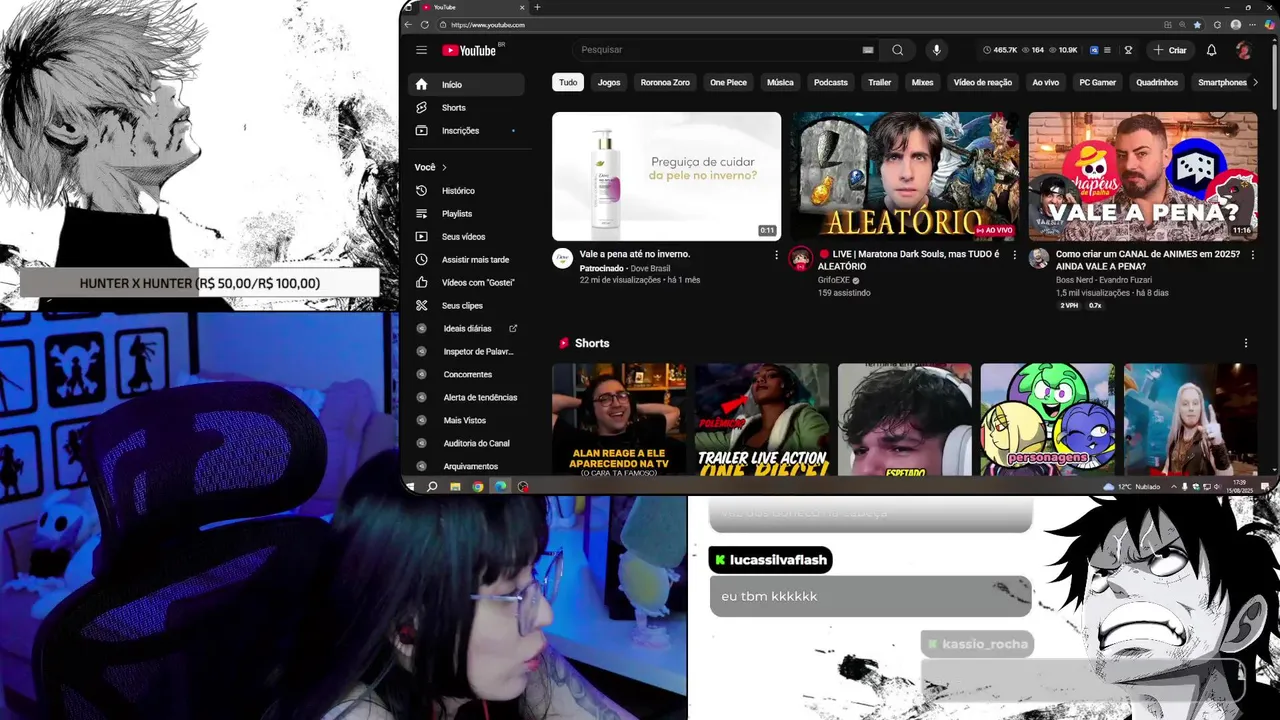This screenshot has height=720, width=1280.
Task: Select the Roronoa Zoro filter chip
Action: point(665,83)
